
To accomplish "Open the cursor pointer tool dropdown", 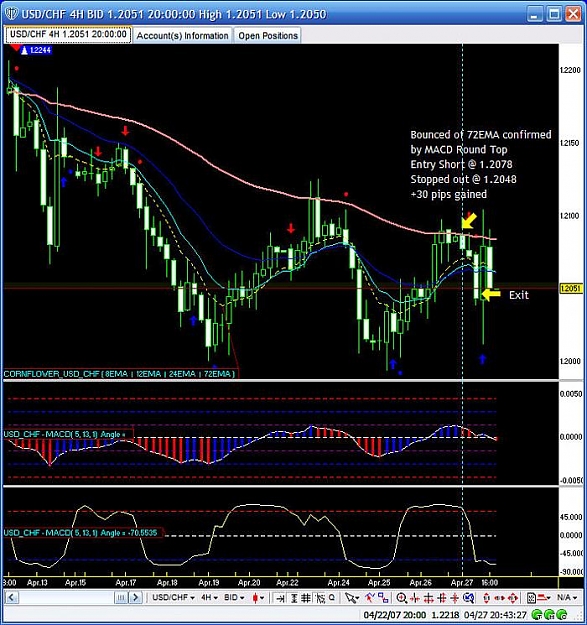I will [x=352, y=598].
